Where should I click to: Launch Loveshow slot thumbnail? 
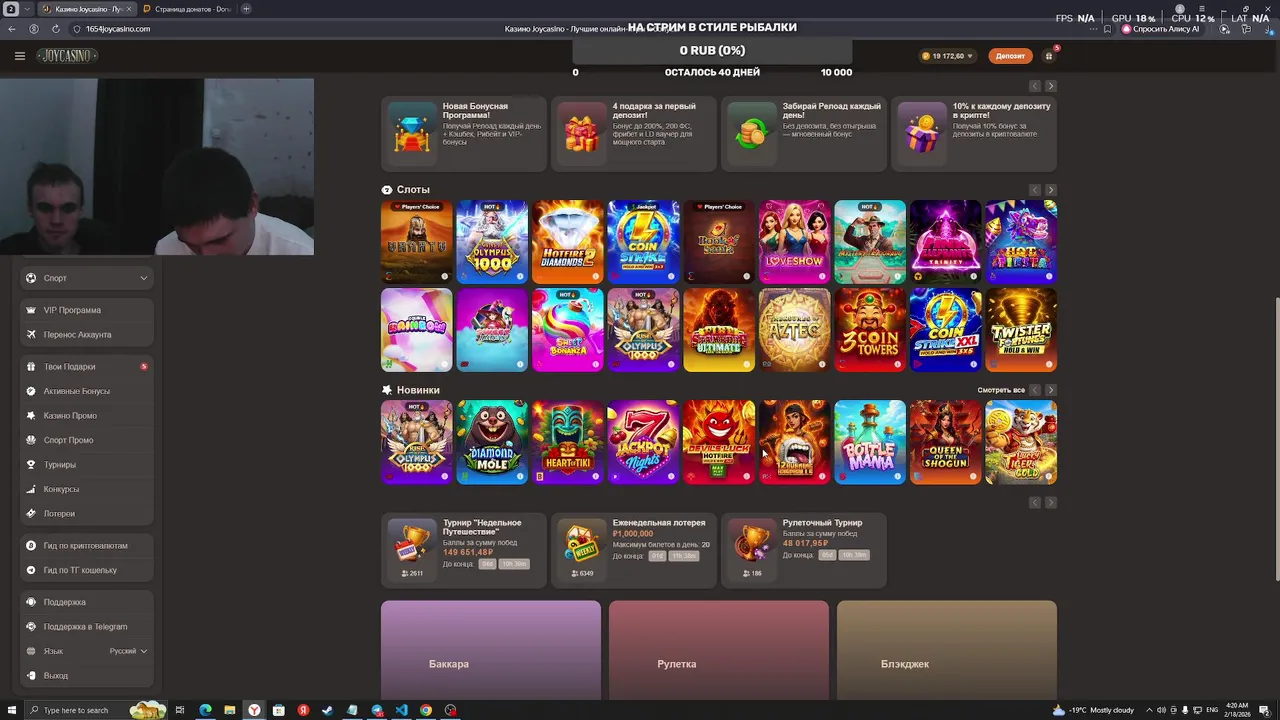coord(794,242)
